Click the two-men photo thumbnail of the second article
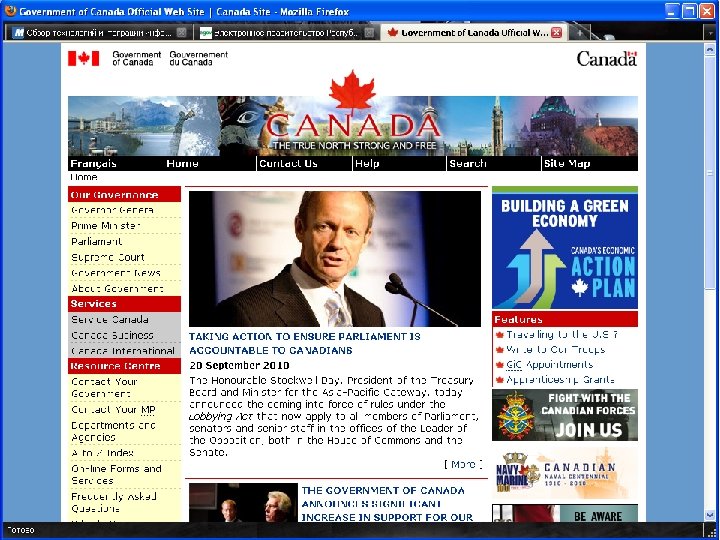 pyautogui.click(x=243, y=502)
